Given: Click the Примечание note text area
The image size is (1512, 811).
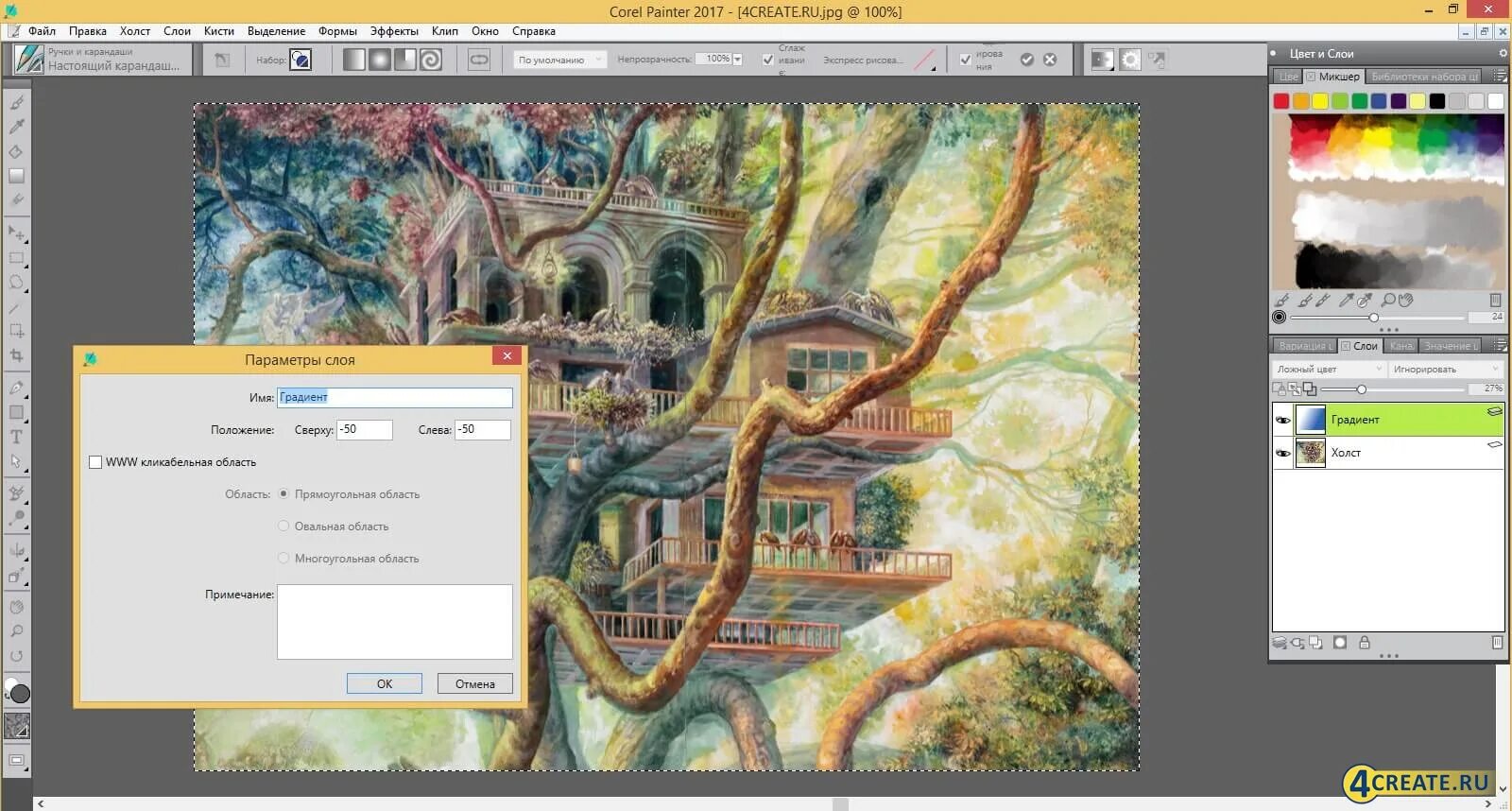Looking at the screenshot, I should pos(395,621).
